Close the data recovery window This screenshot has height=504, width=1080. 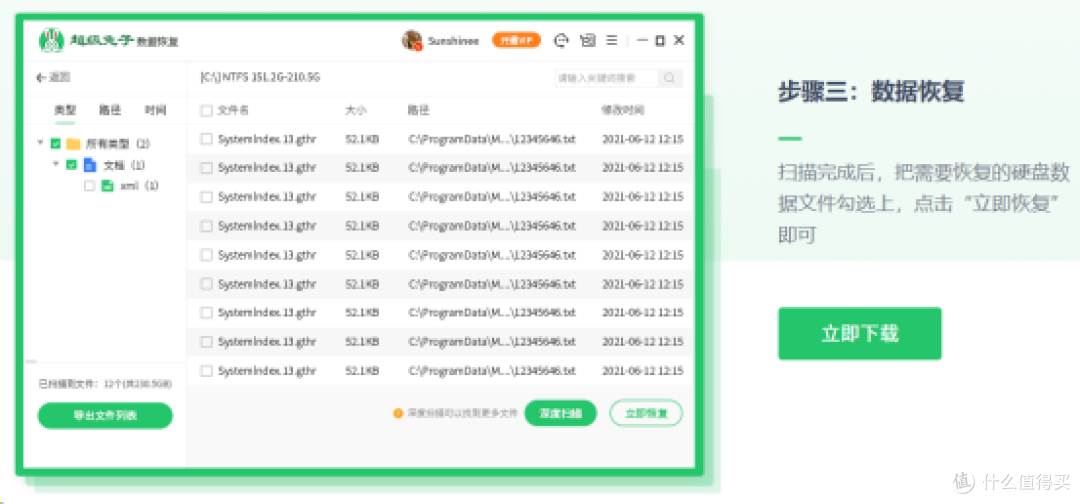click(679, 41)
